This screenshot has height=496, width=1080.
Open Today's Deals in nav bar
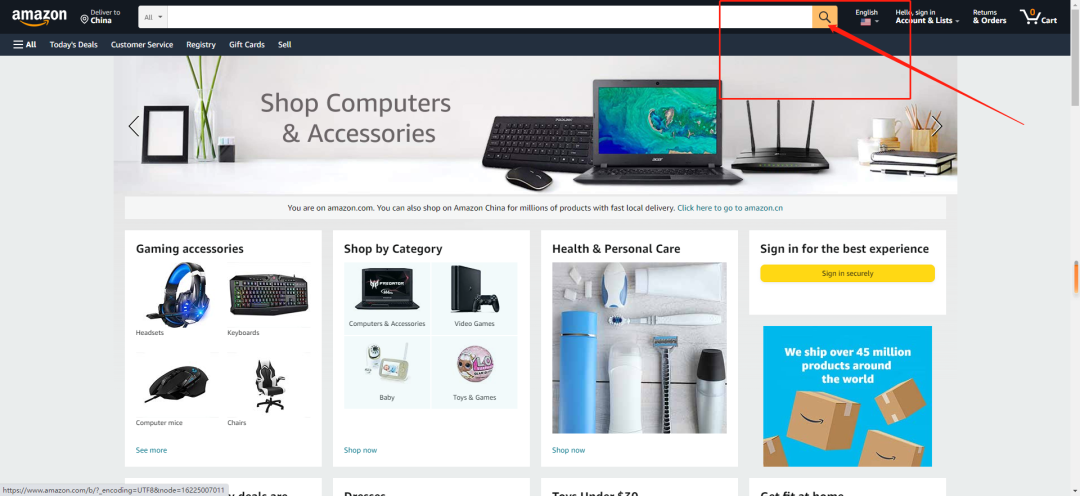[x=74, y=44]
